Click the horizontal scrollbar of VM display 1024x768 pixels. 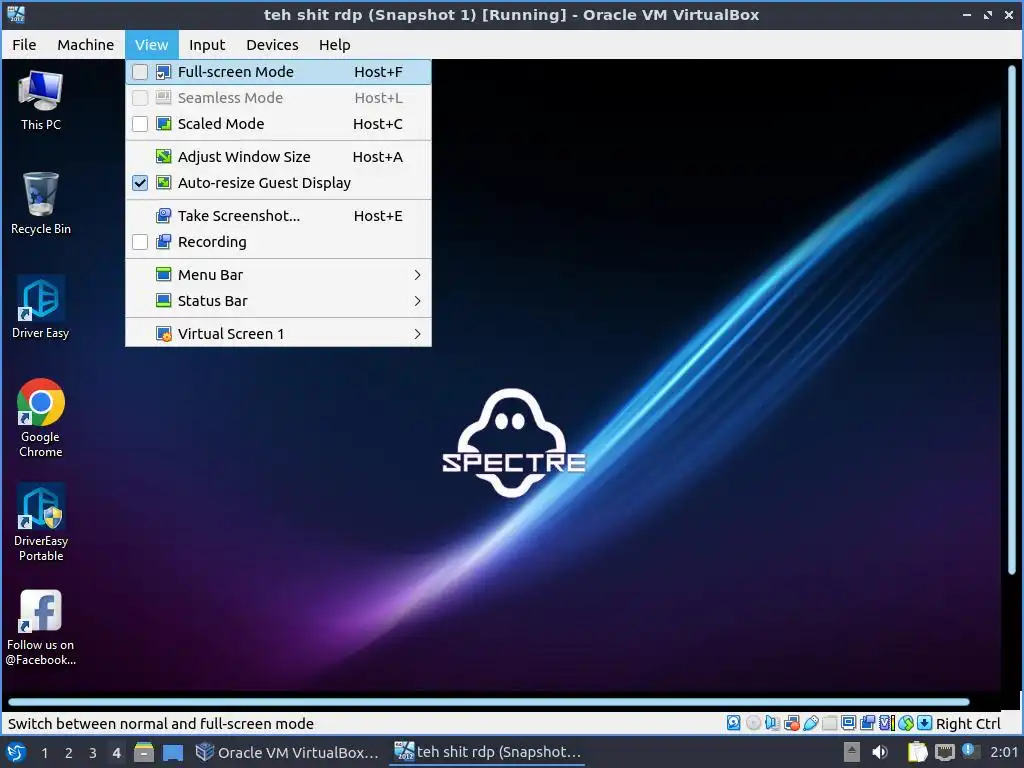(488, 702)
